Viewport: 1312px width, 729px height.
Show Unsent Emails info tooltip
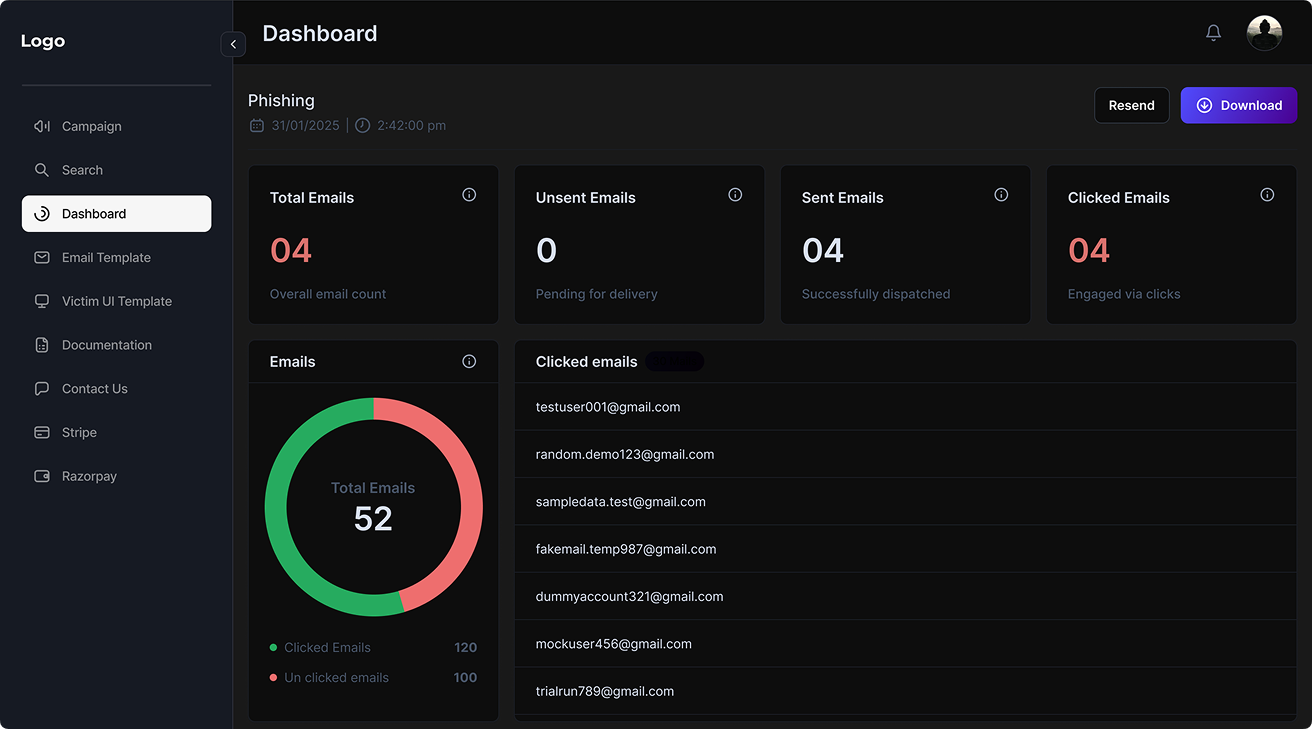735,194
